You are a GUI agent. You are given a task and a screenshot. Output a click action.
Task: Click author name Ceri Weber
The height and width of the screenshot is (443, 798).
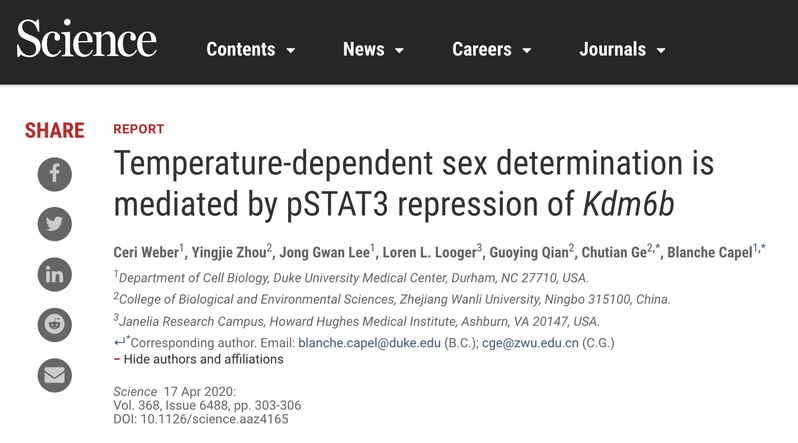[146, 252]
